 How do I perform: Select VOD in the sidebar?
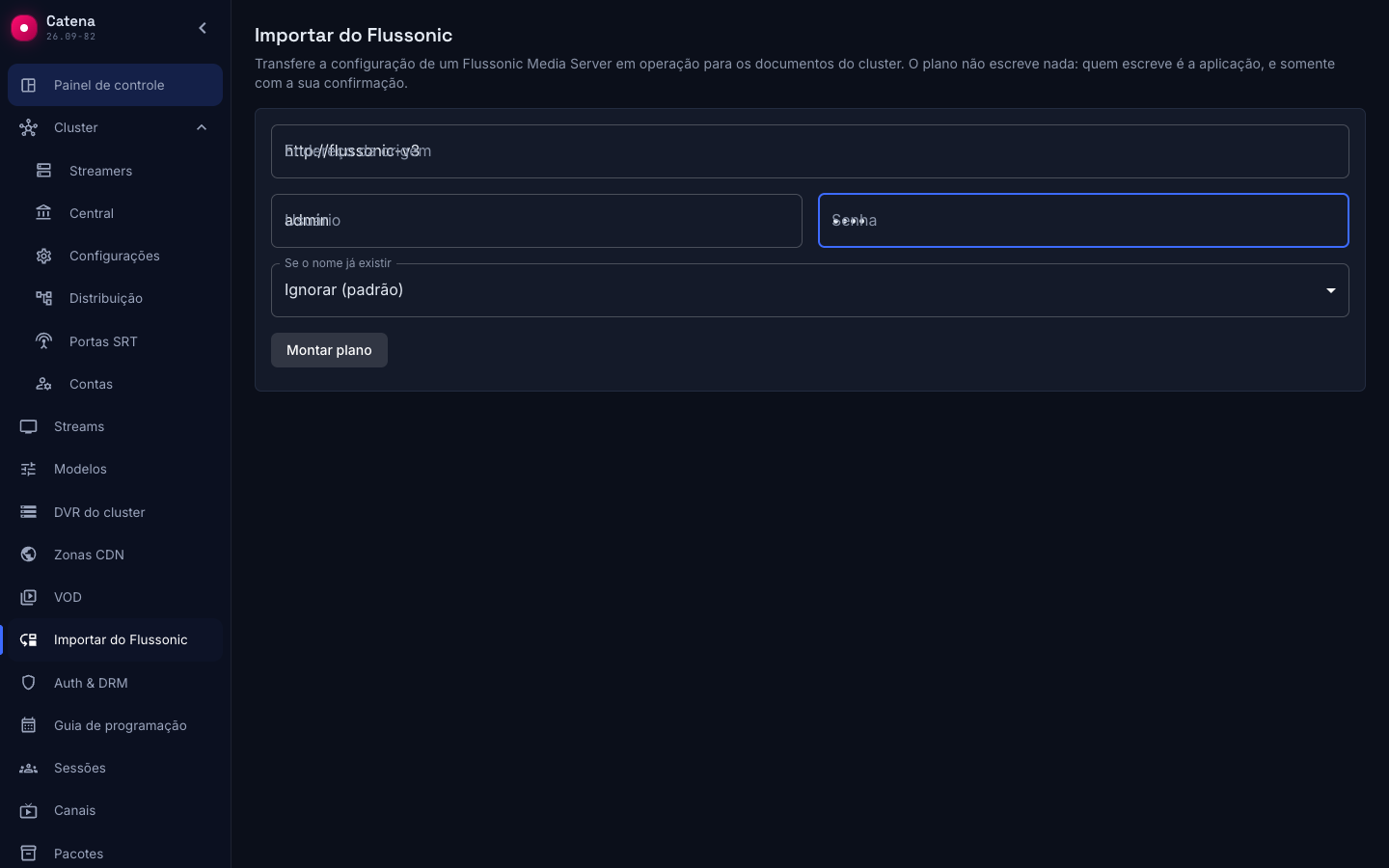(x=115, y=597)
